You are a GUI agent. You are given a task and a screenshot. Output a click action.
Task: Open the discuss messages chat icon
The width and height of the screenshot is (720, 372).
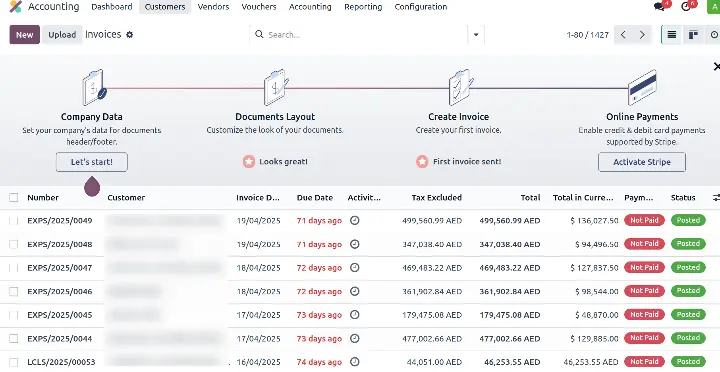(x=659, y=7)
